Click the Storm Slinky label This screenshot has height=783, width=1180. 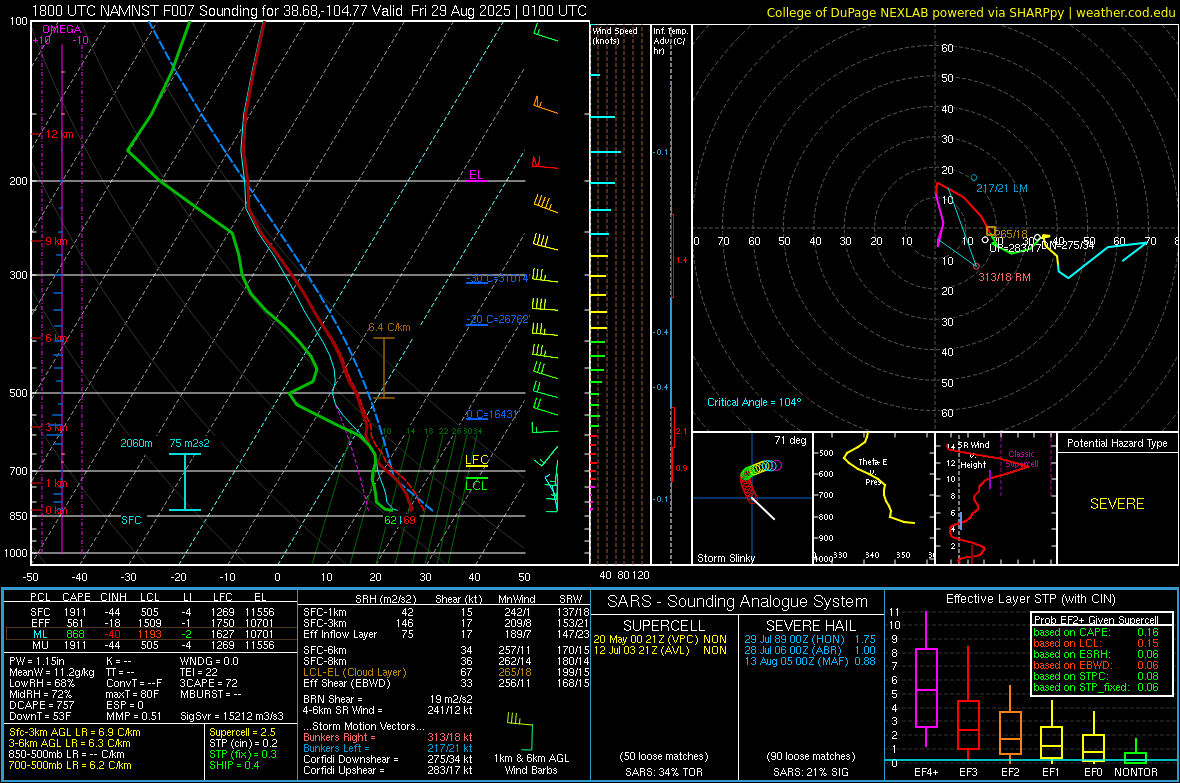[726, 558]
